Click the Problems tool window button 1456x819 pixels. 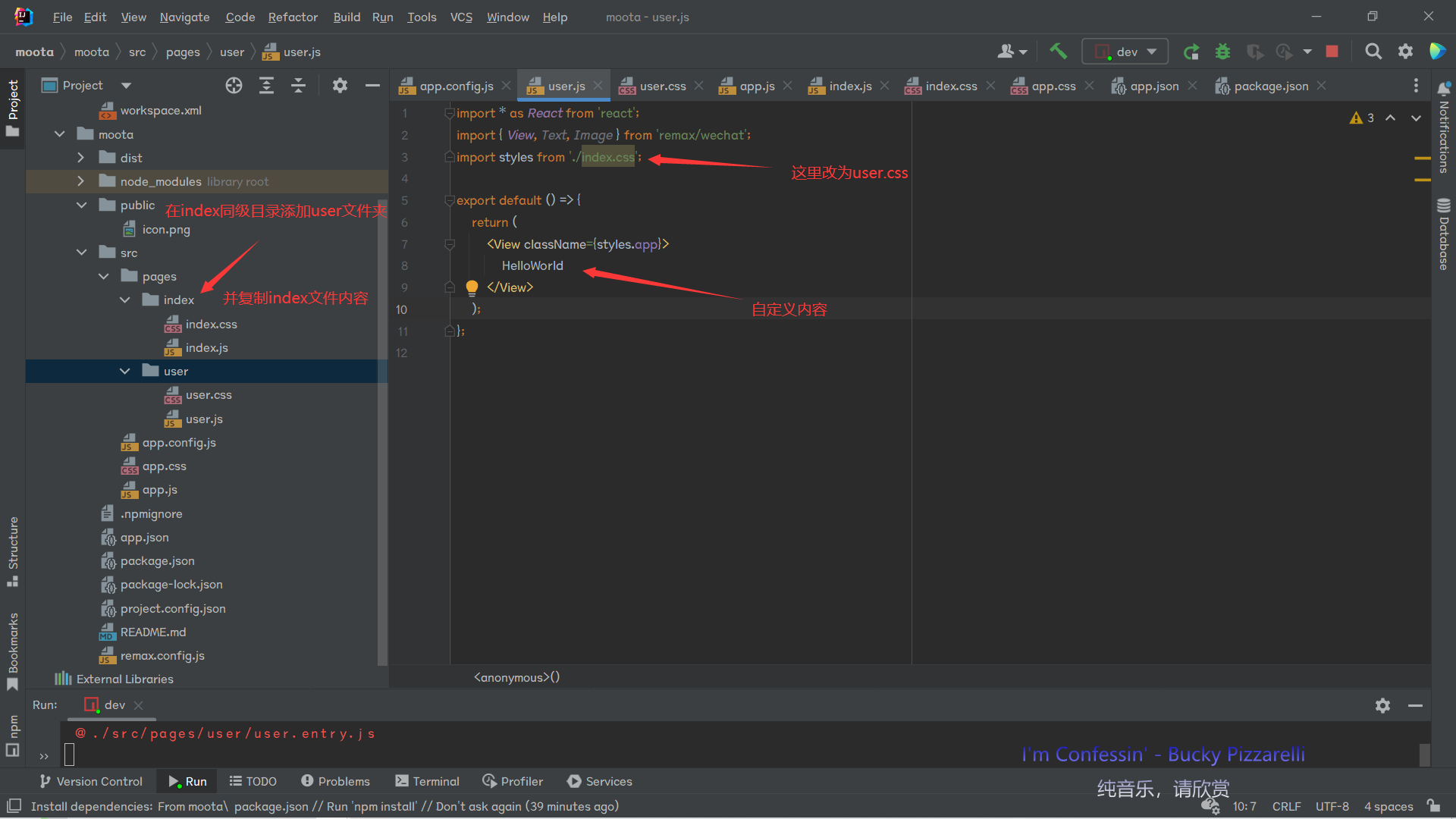[x=335, y=781]
